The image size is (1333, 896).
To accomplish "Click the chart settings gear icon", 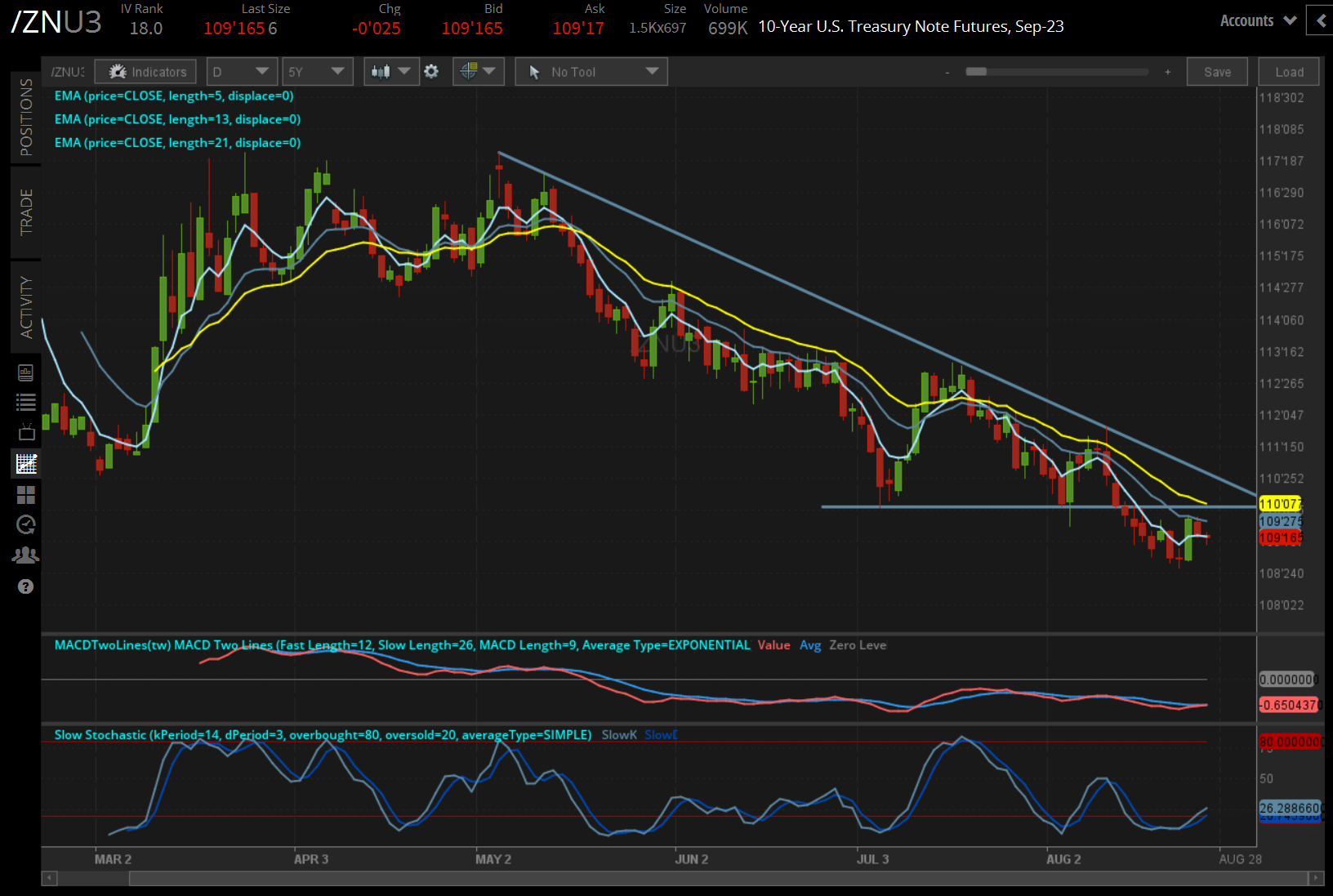I will coord(431,72).
